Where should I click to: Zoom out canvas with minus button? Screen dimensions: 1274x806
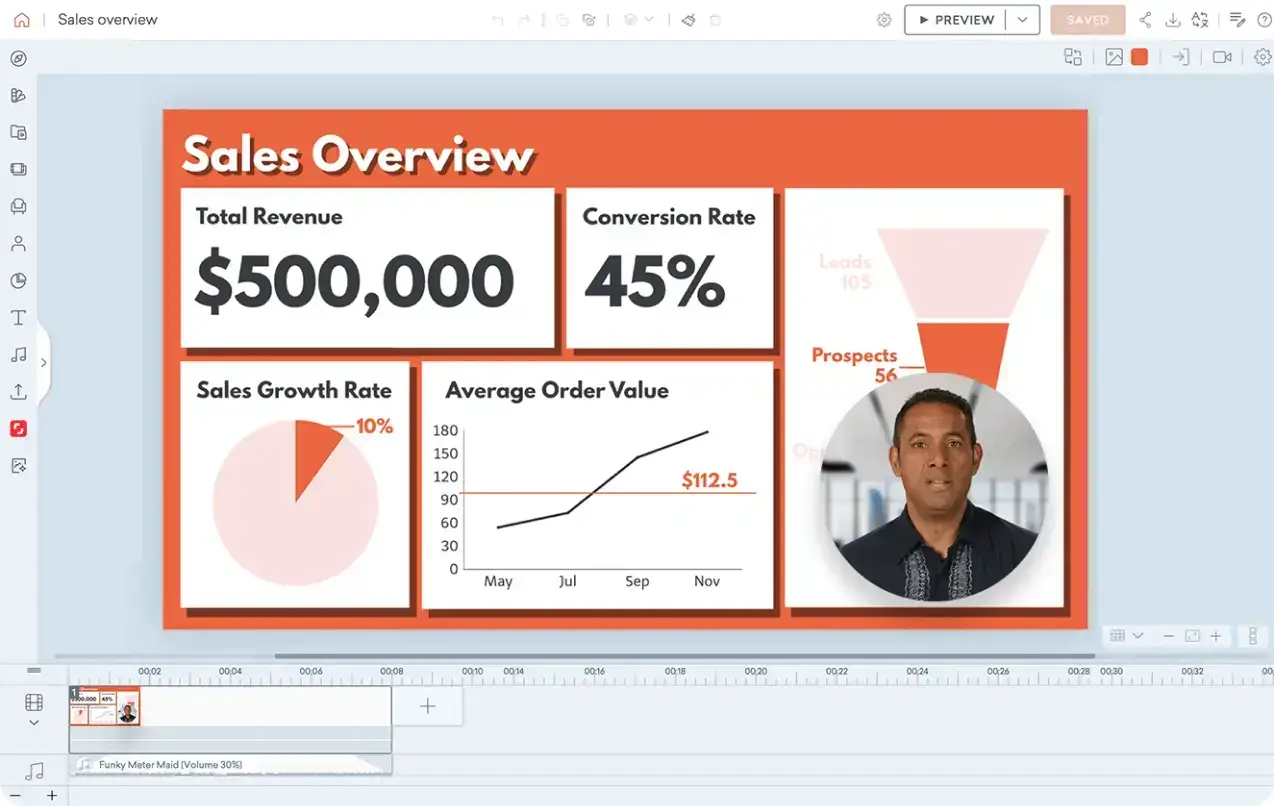(1168, 636)
